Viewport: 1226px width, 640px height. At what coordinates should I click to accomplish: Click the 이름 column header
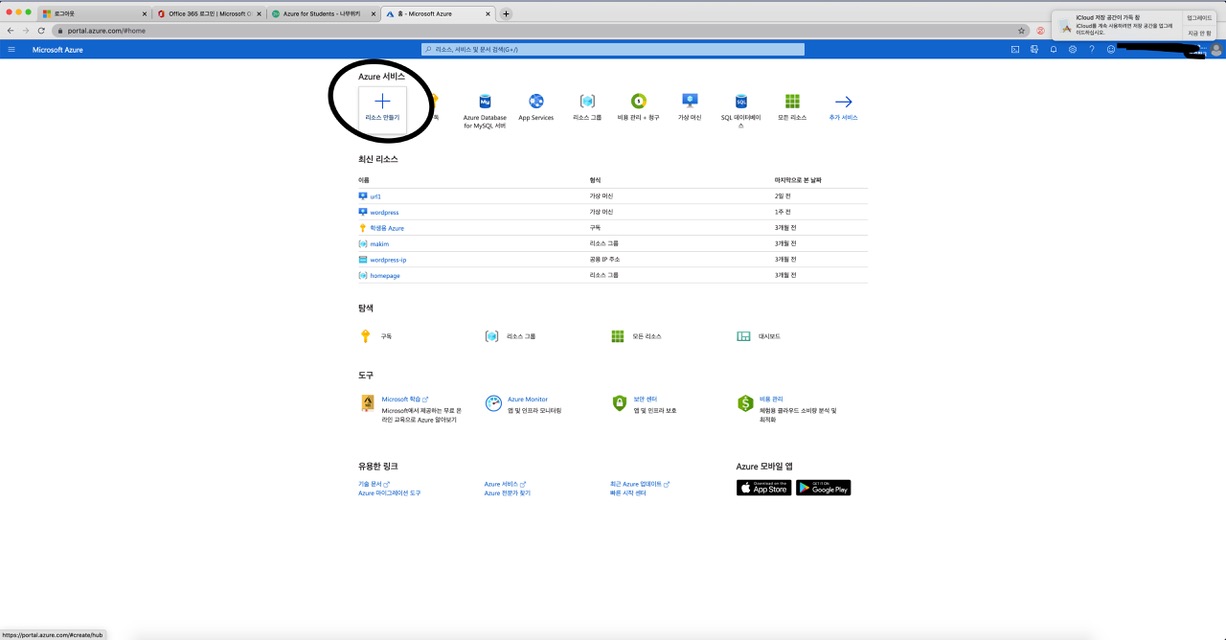(364, 180)
